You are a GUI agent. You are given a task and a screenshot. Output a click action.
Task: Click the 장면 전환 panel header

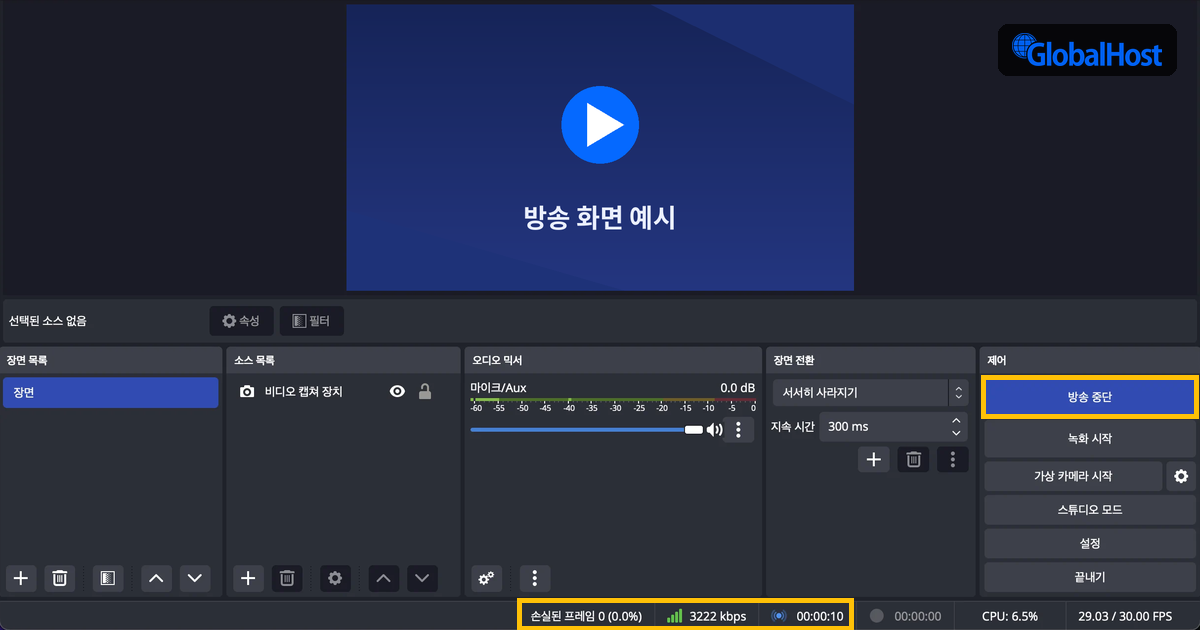point(870,360)
